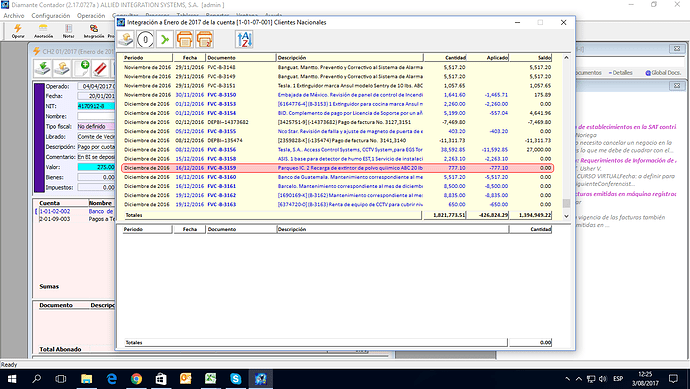Select the row for document FVC-B-3149
Image resolution: width=690 pixels, height=389 pixels.
click(337, 77)
